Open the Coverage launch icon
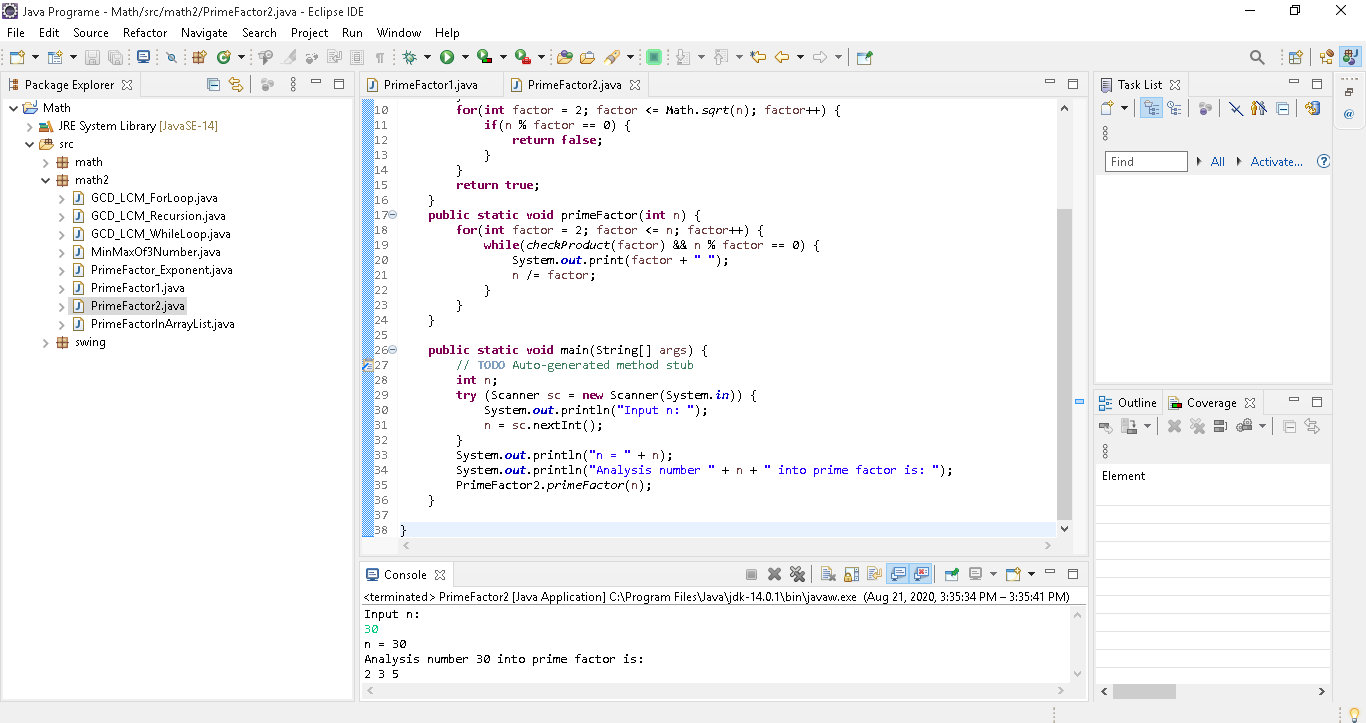 point(486,57)
